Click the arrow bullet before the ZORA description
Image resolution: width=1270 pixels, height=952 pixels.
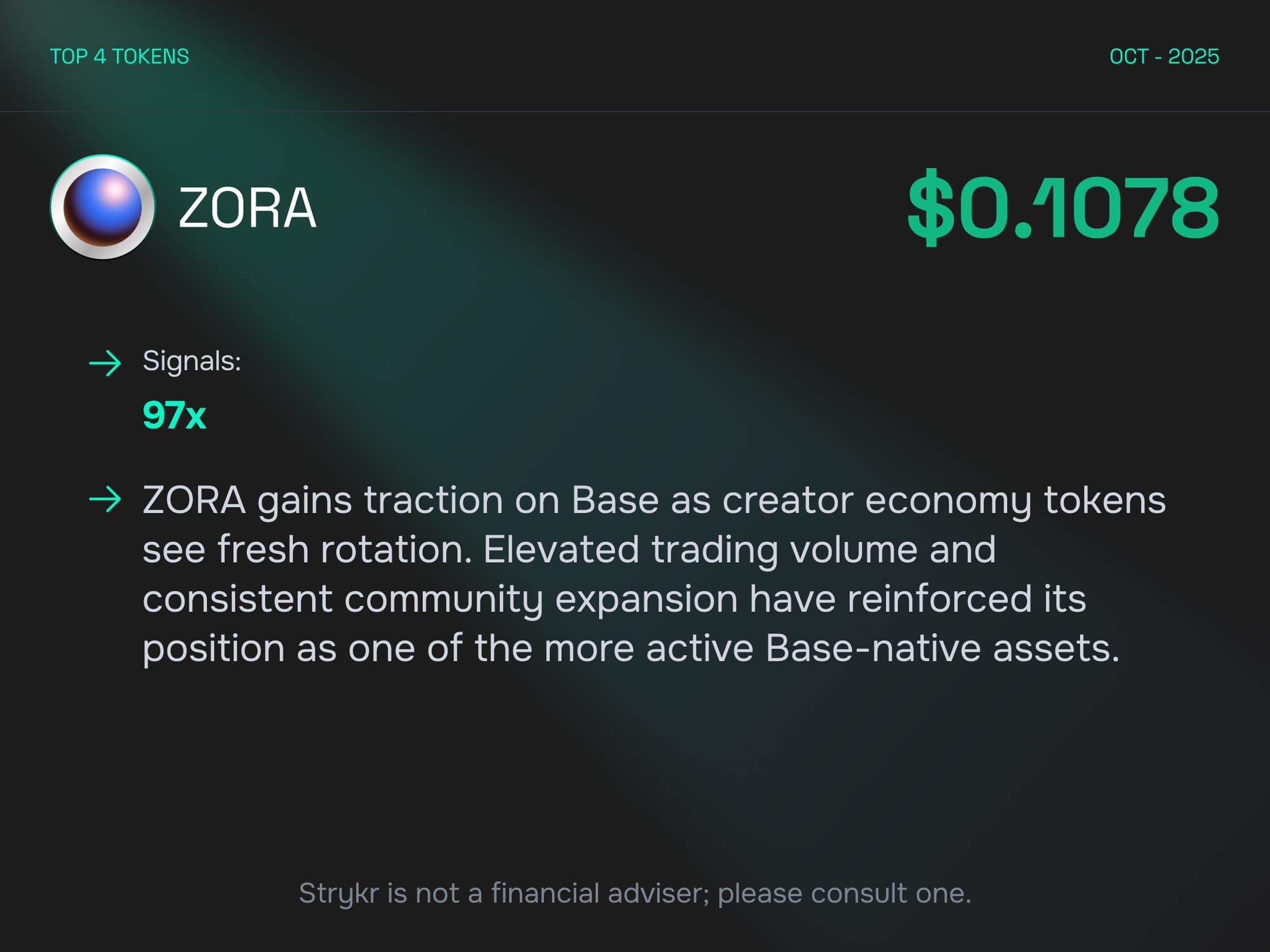105,499
